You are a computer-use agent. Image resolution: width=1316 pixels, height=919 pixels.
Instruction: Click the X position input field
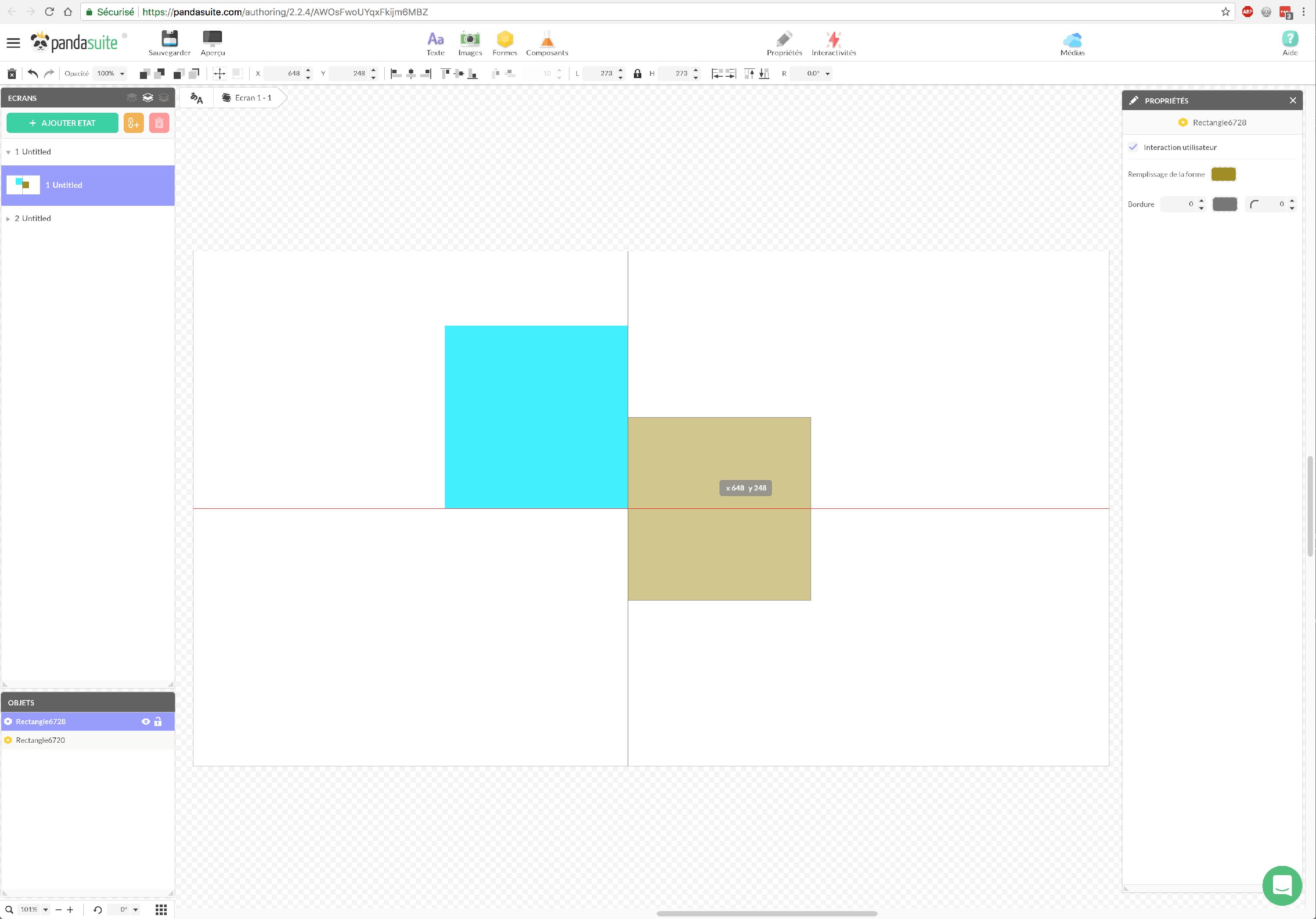pos(284,73)
